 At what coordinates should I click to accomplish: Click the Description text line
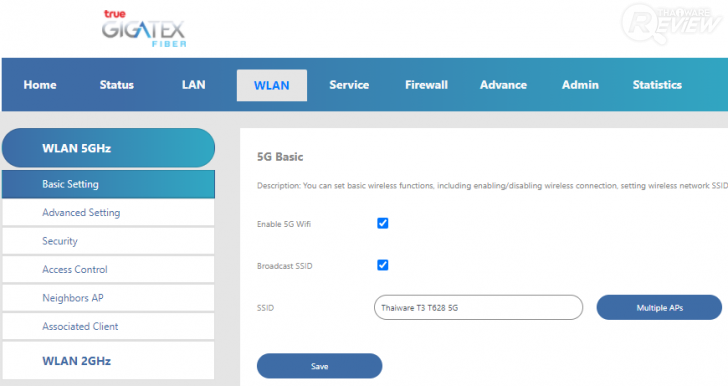point(492,186)
